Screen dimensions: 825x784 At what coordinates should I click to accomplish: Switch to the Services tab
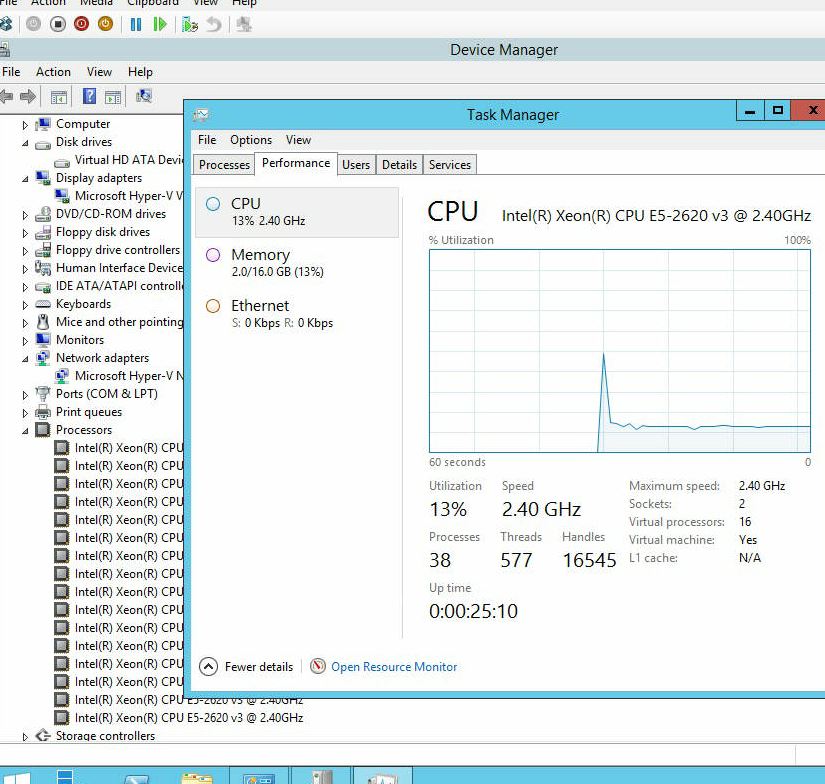click(x=450, y=165)
